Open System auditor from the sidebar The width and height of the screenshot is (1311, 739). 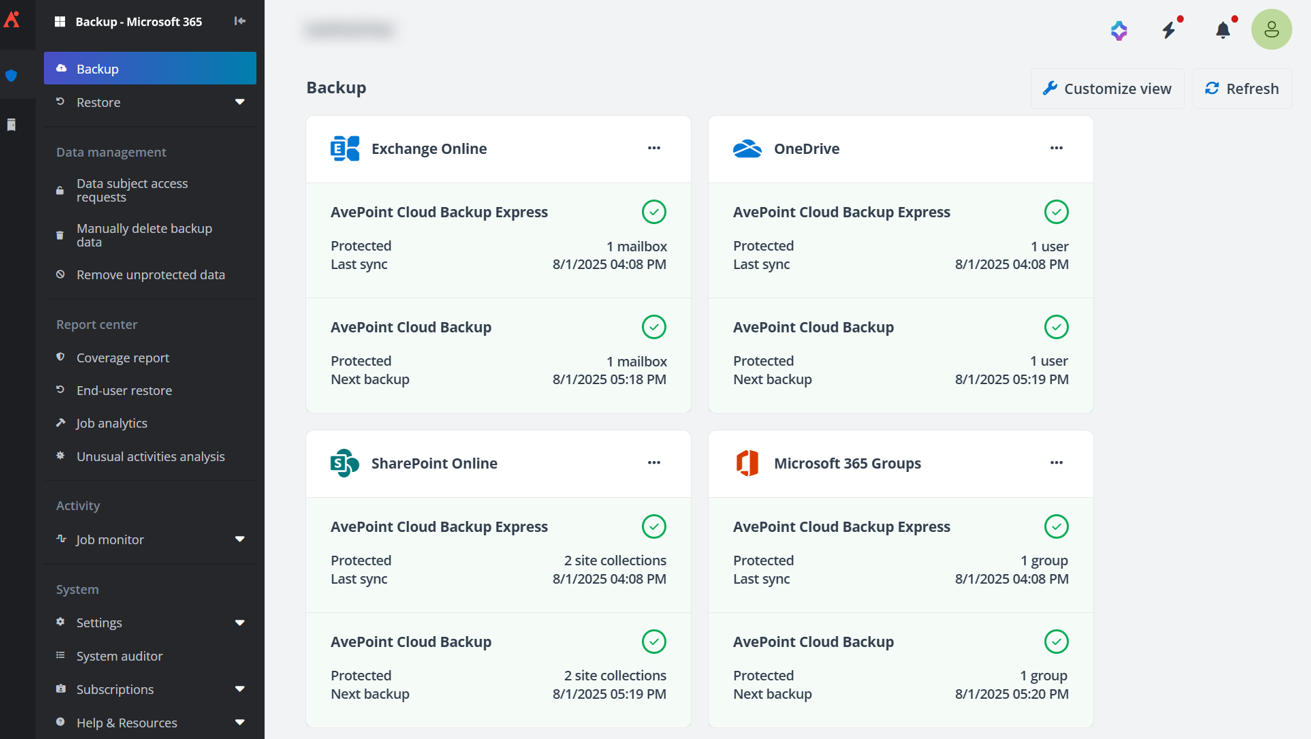pos(120,656)
